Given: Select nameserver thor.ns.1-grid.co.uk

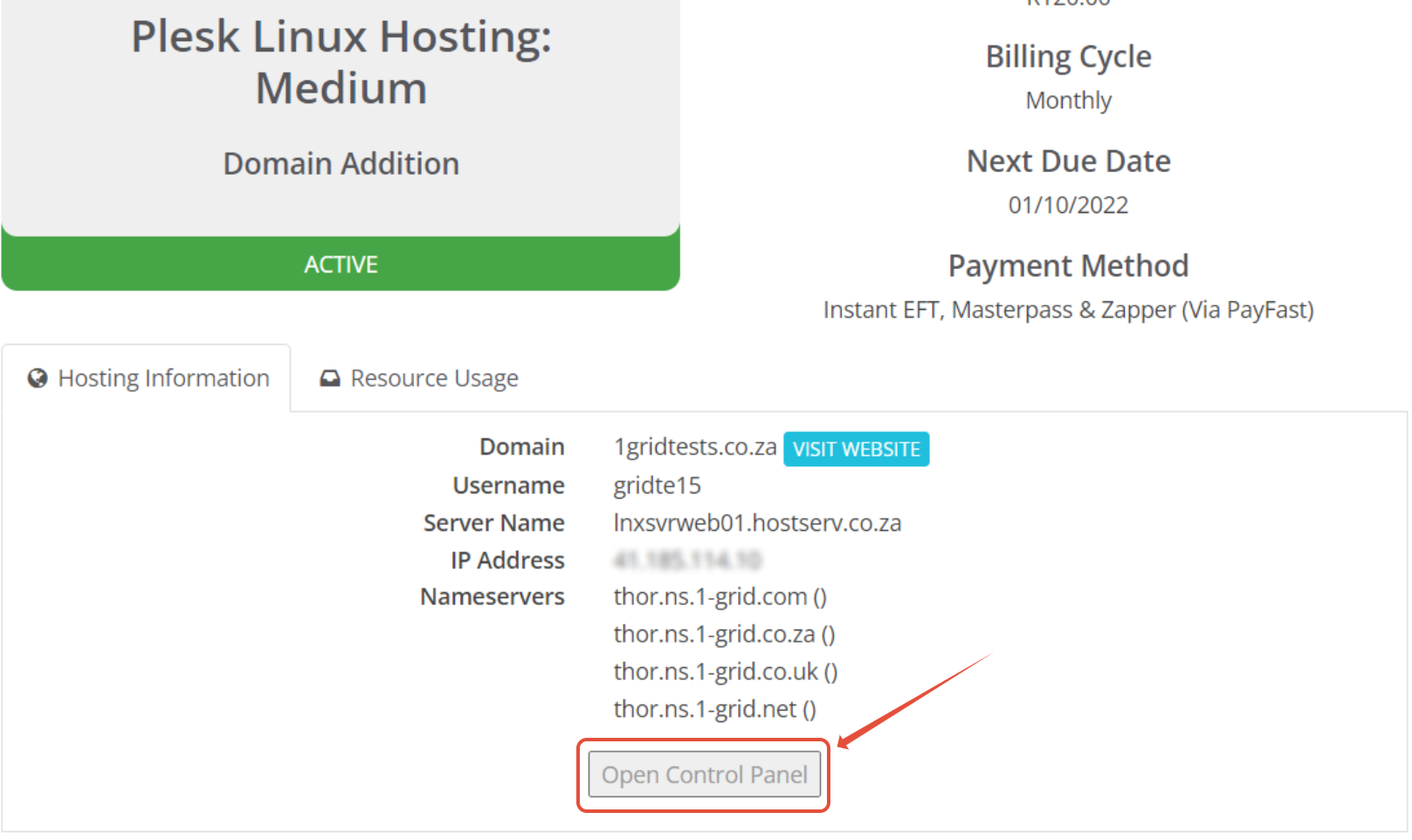Looking at the screenshot, I should [715, 672].
